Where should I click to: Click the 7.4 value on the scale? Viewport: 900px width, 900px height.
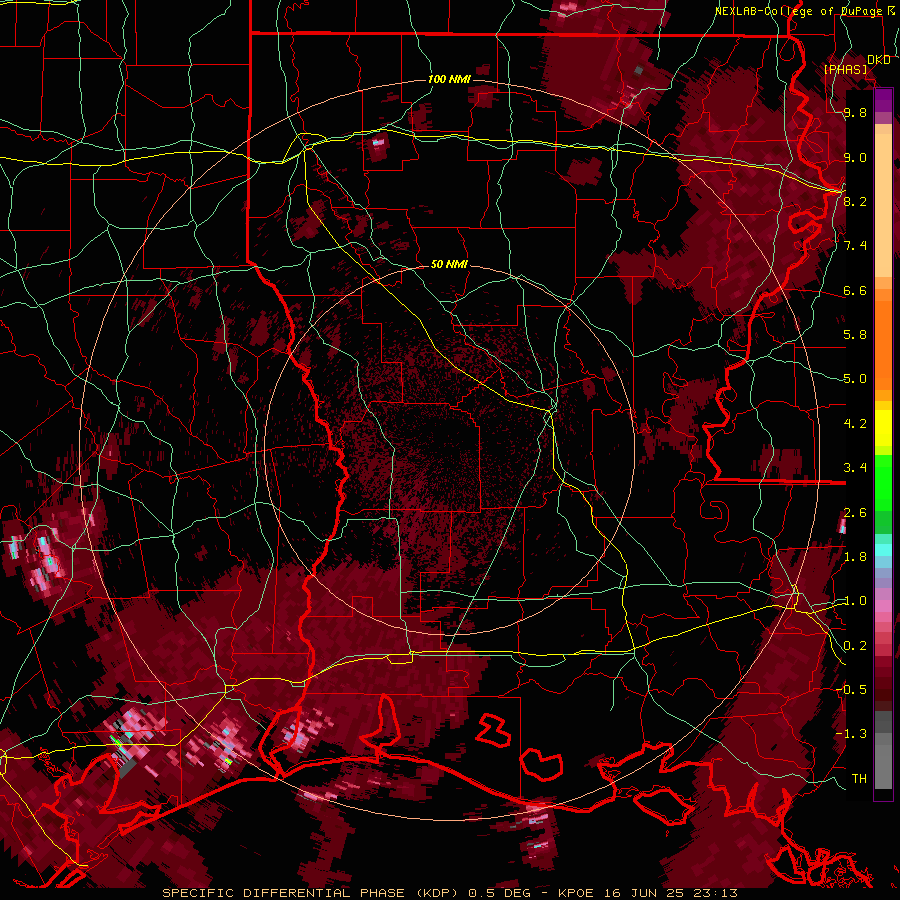pos(855,246)
